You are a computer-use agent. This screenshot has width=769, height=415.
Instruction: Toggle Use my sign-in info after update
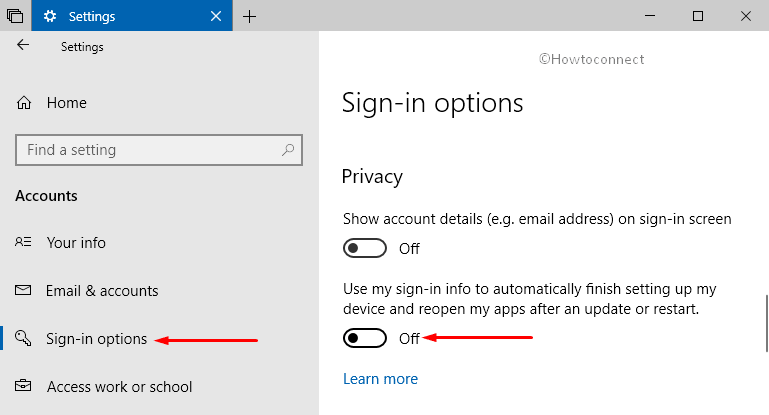click(x=365, y=338)
